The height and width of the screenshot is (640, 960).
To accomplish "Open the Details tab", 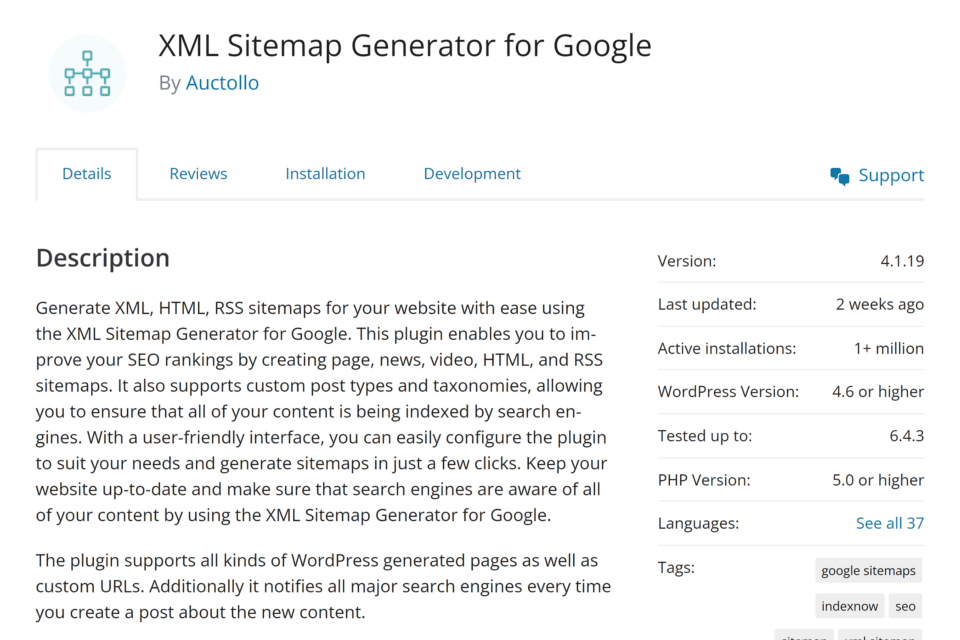I will point(86,174).
